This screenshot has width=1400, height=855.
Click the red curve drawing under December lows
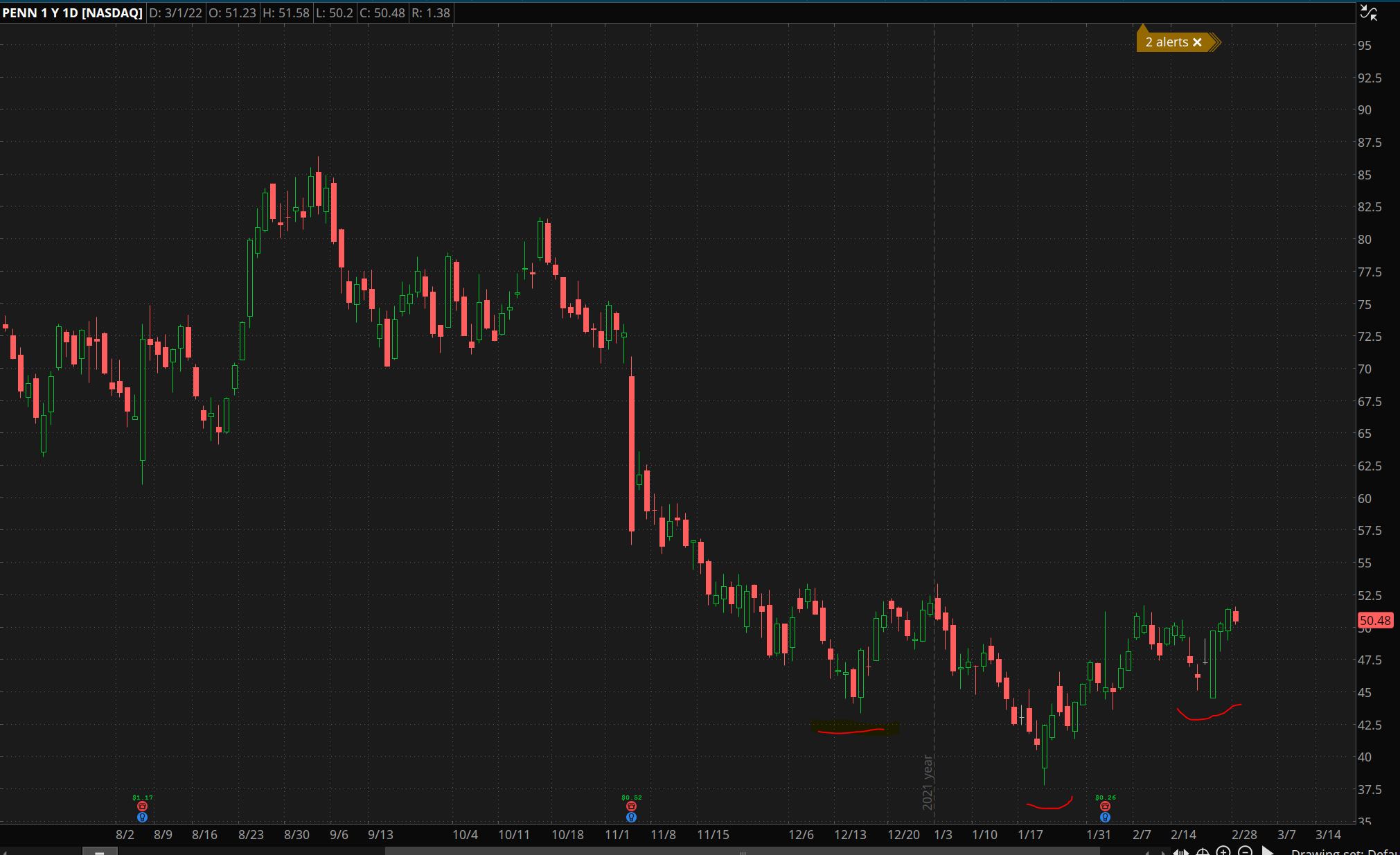click(851, 731)
